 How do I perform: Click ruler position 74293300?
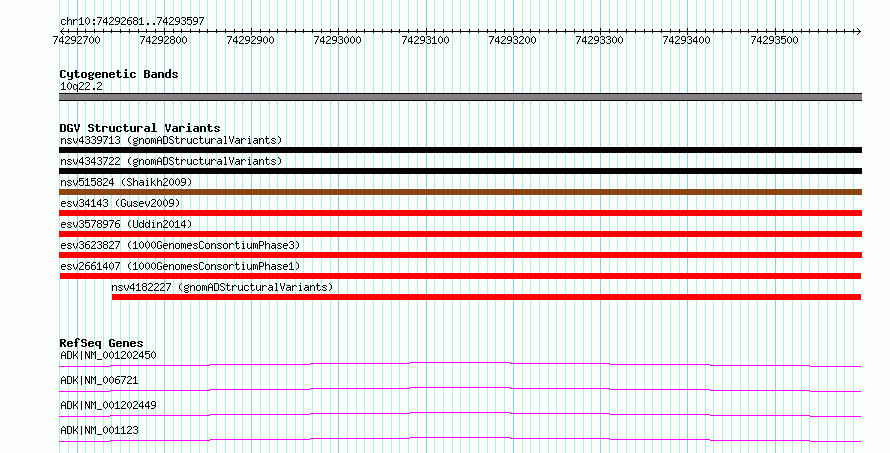click(599, 40)
